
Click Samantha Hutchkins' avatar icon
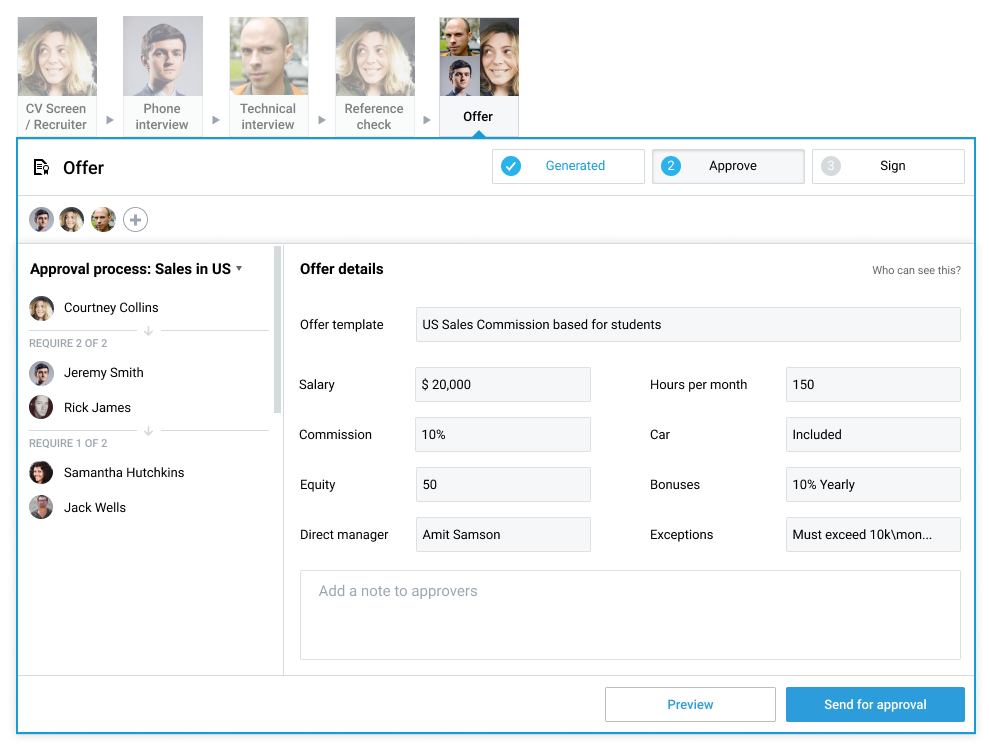point(41,473)
